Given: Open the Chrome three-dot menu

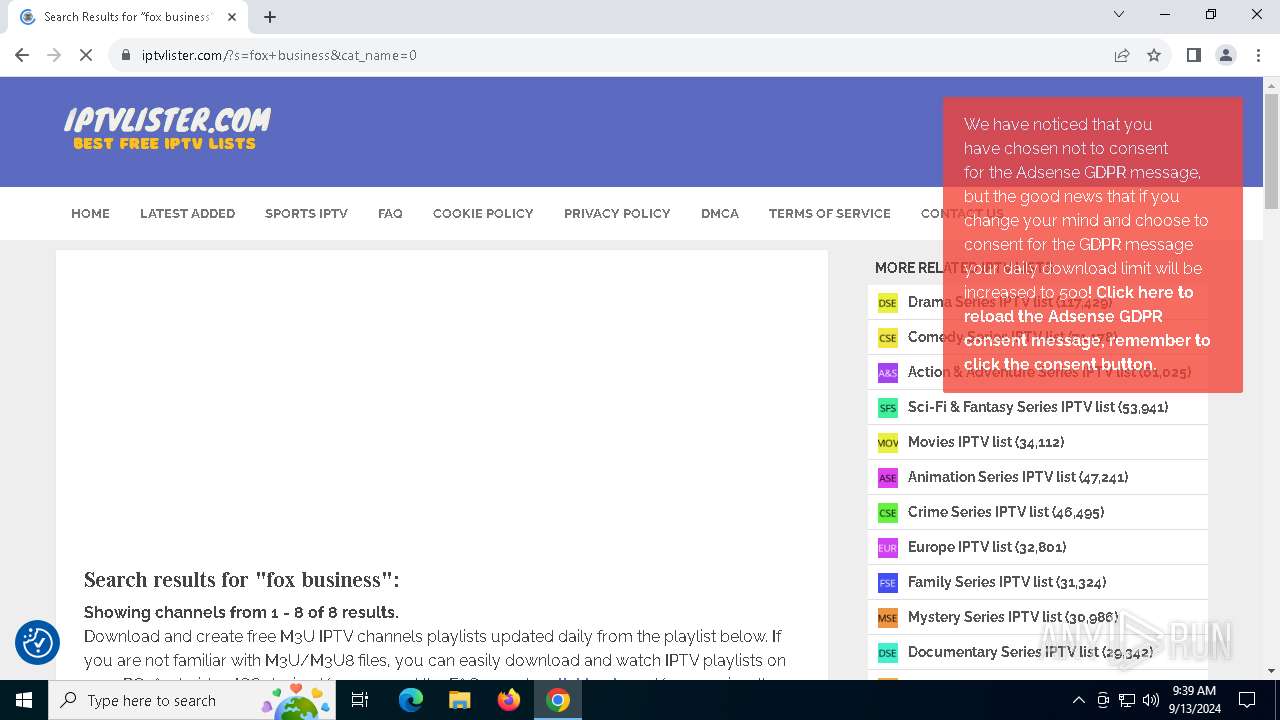Looking at the screenshot, I should coord(1257,55).
